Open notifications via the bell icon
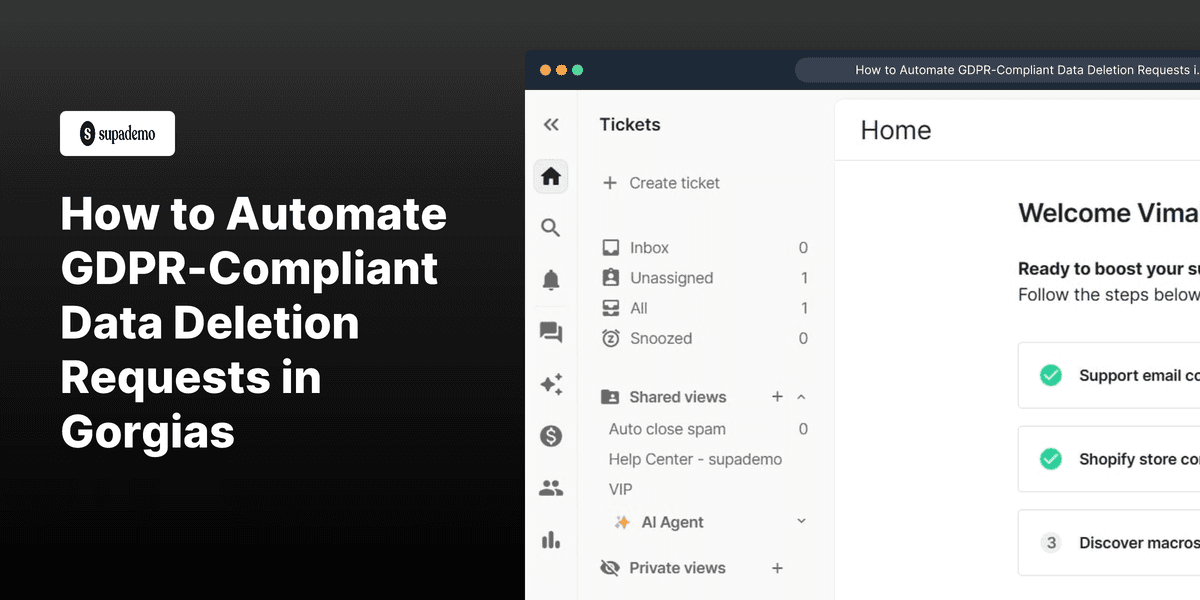The height and width of the screenshot is (600, 1200). [x=551, y=280]
